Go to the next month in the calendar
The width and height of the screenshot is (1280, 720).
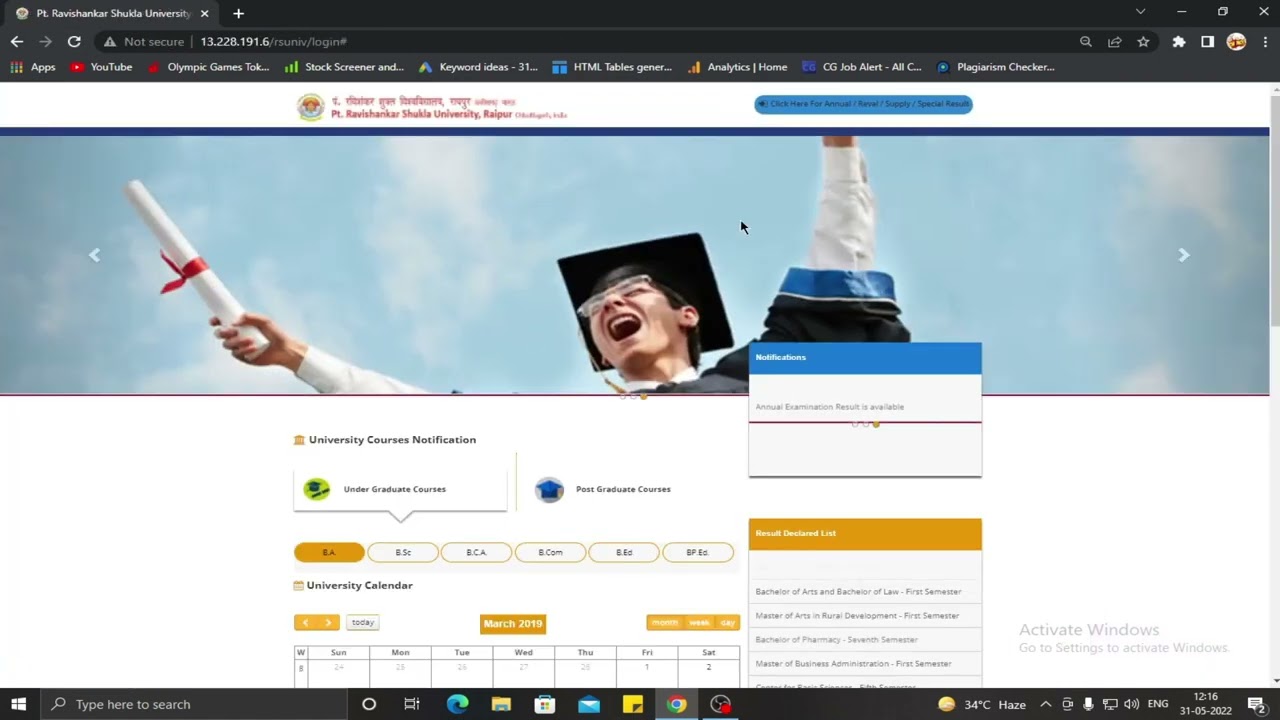point(328,622)
